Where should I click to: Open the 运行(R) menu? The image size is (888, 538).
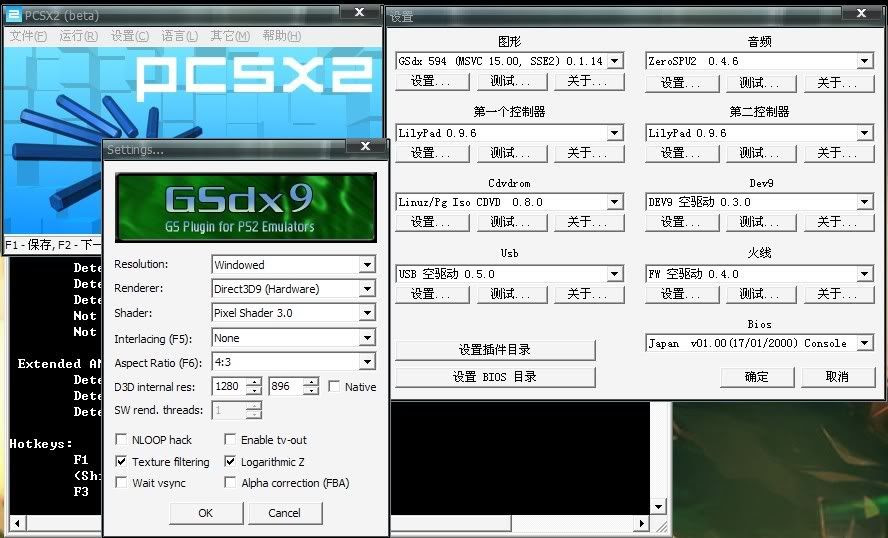pos(79,36)
